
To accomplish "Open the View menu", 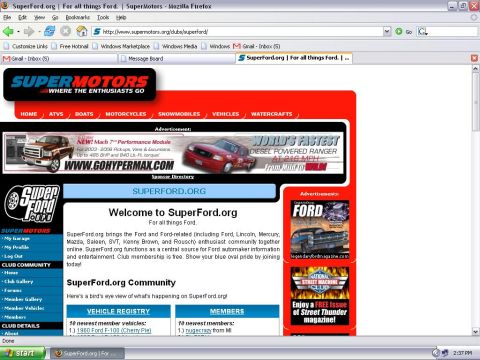I will coord(39,17).
